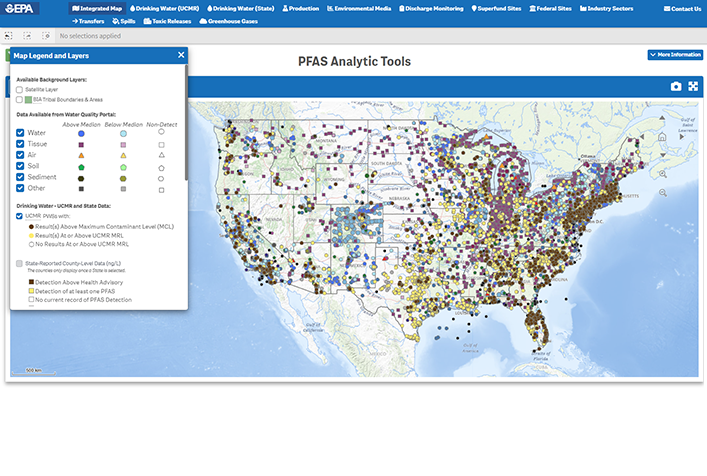Enable the Satellite Layer checkbox
The image size is (707, 476).
[x=20, y=89]
